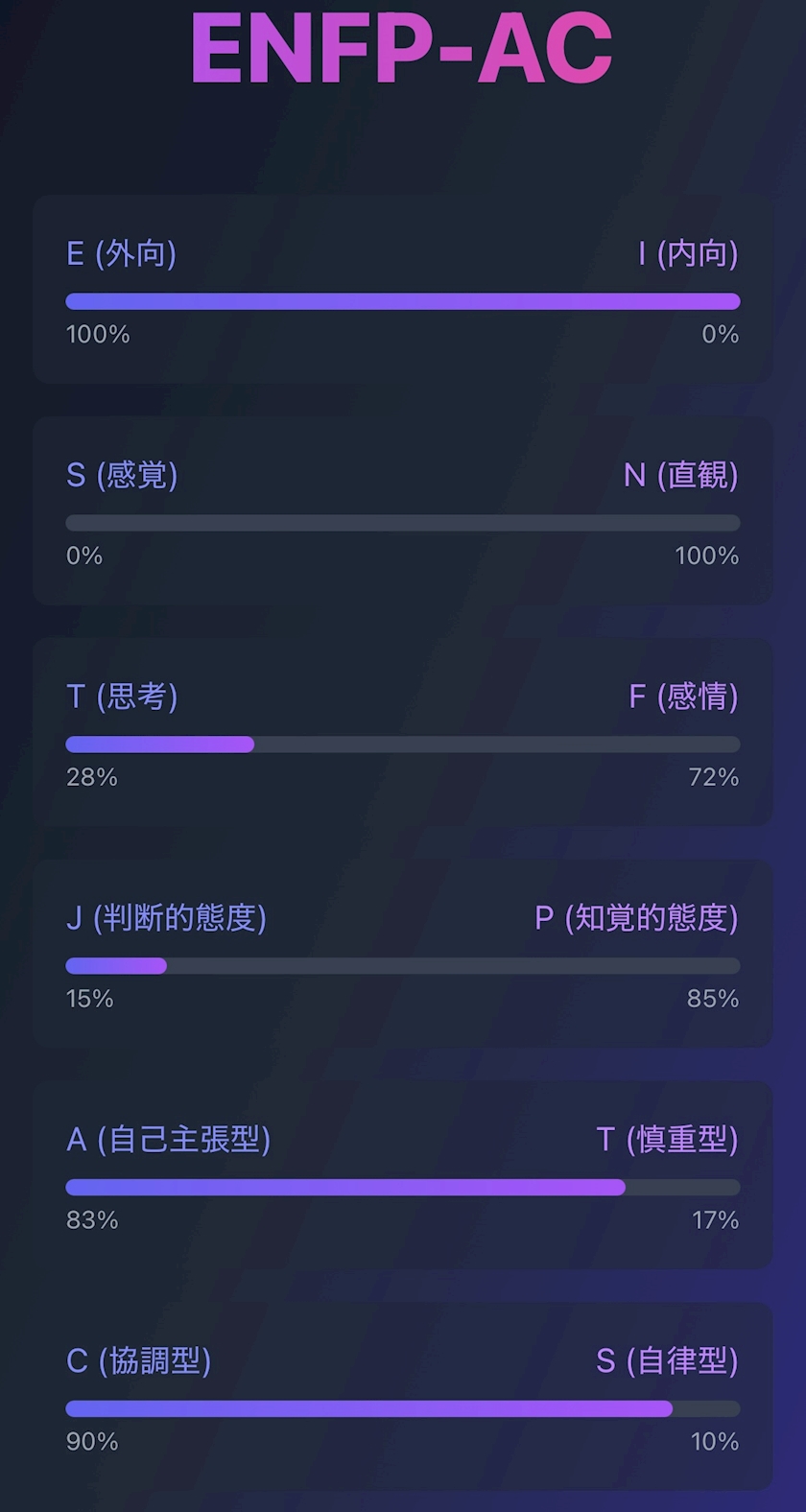This screenshot has height=1512, width=806.
Task: Click the C (協調型) label
Action: point(139,1361)
